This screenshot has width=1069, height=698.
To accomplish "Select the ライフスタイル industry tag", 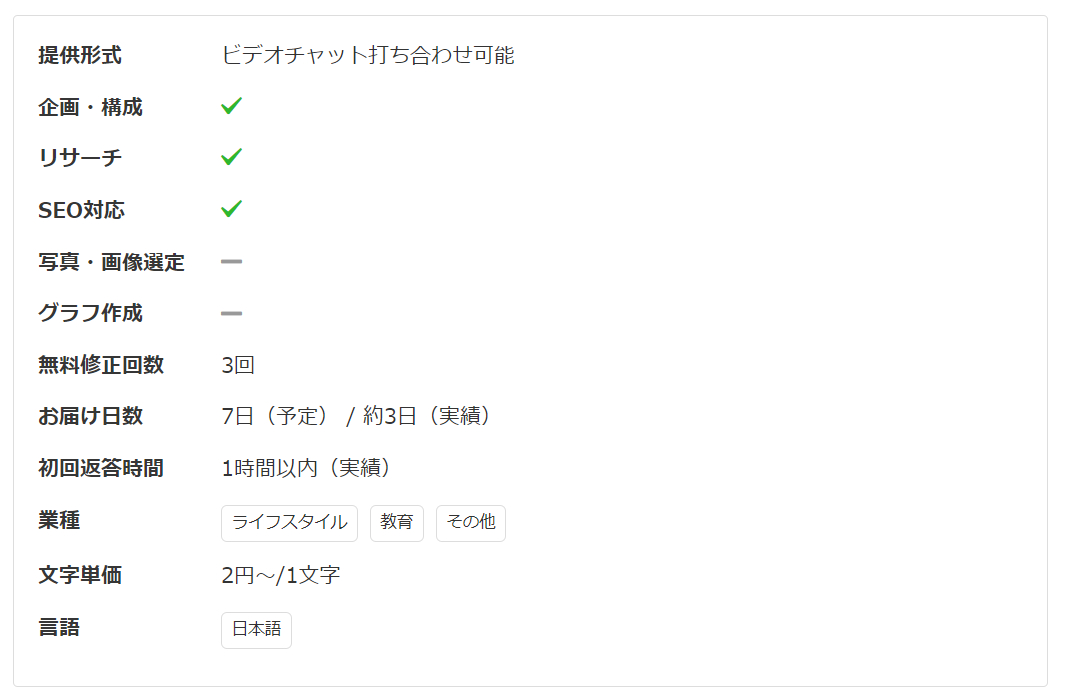I will tap(289, 522).
